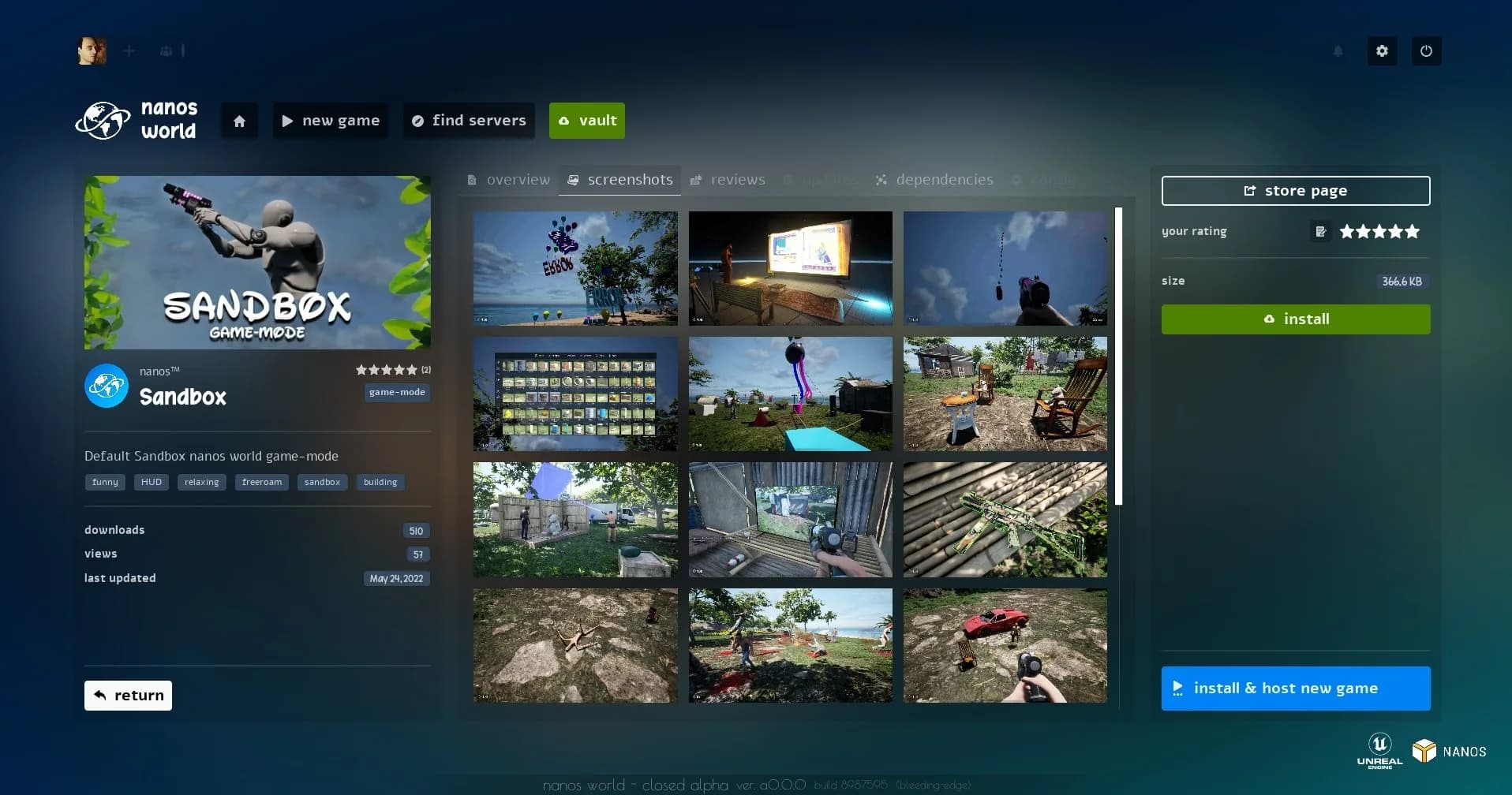The width and height of the screenshot is (1512, 795).
Task: Click the green install button
Action: pos(1295,319)
